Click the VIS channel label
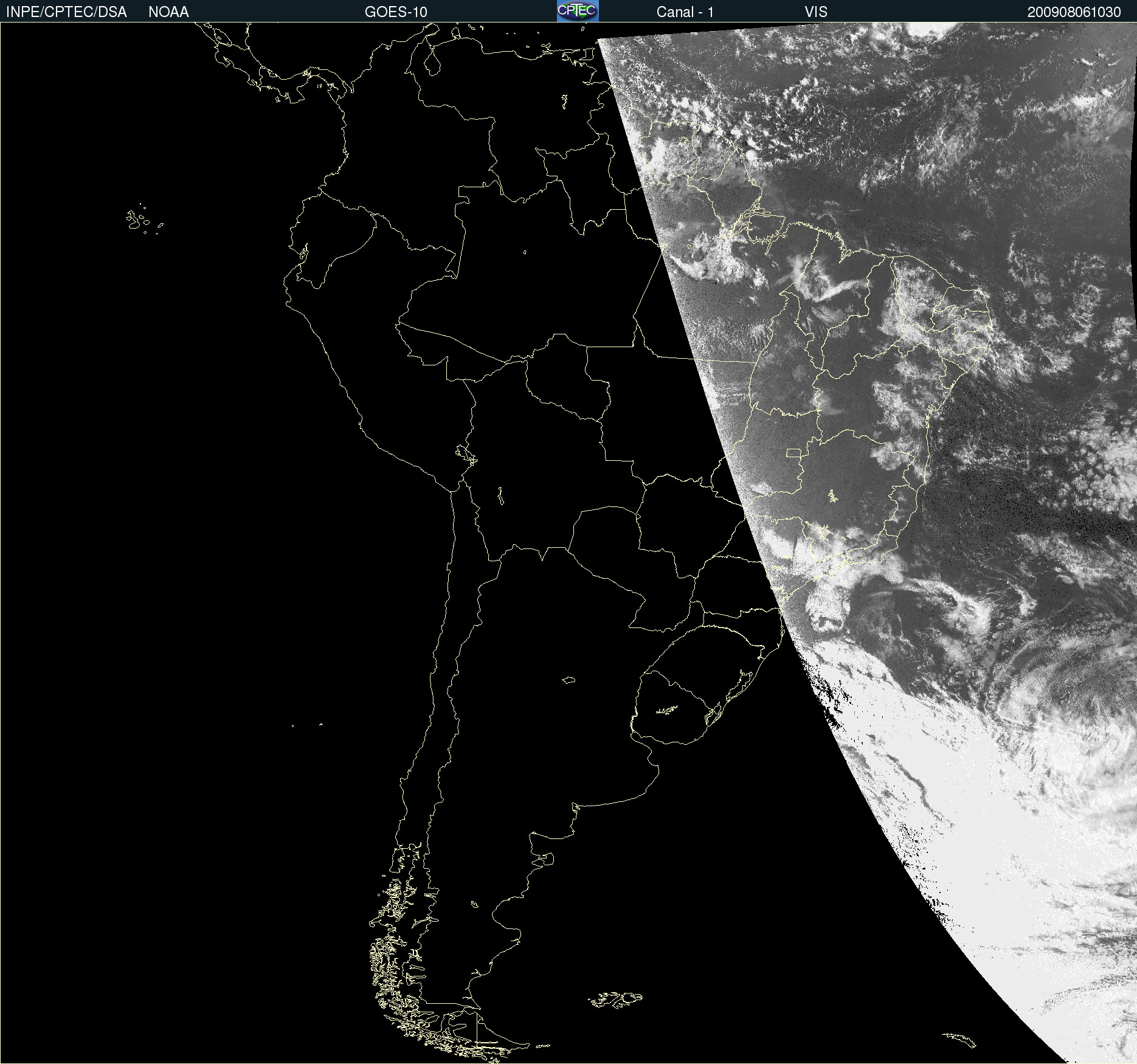The image size is (1137, 1064). tap(816, 12)
